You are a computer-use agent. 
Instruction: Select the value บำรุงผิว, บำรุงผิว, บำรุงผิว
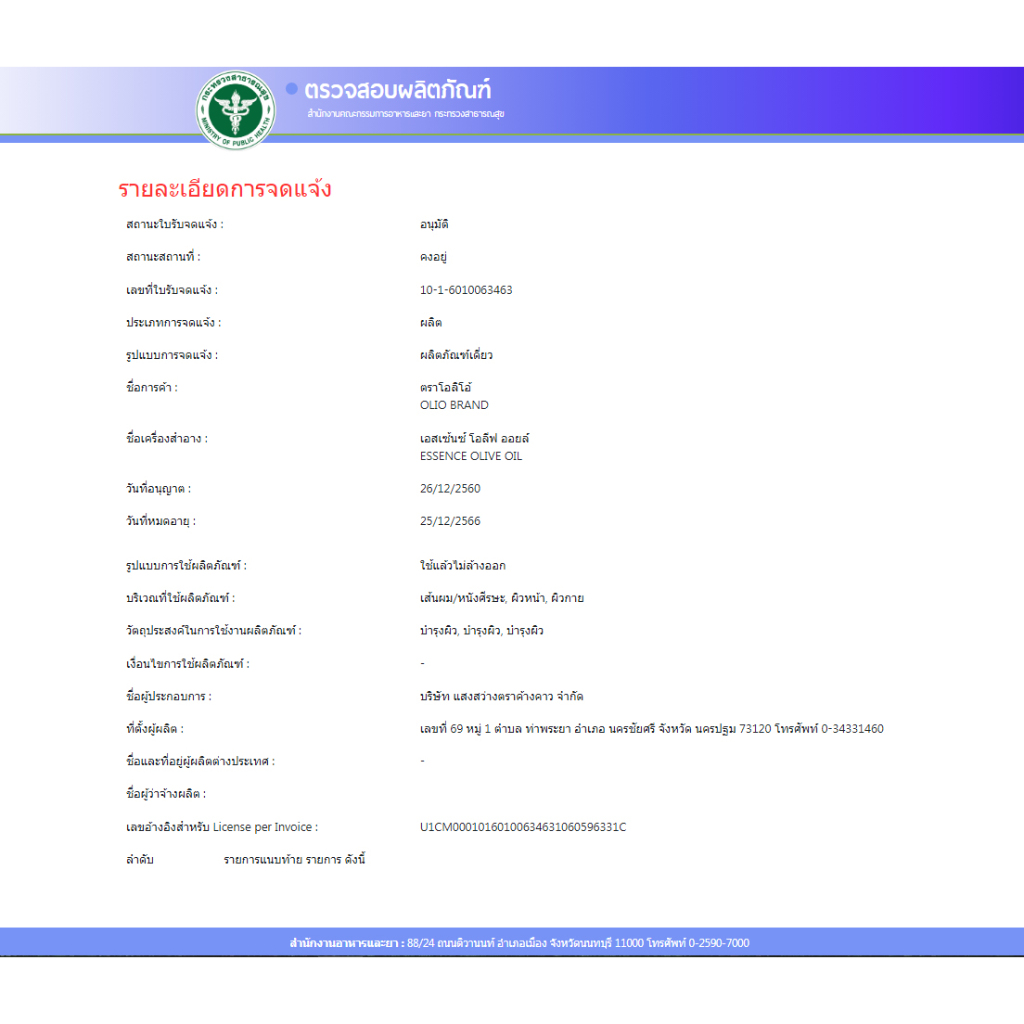[x=482, y=631]
